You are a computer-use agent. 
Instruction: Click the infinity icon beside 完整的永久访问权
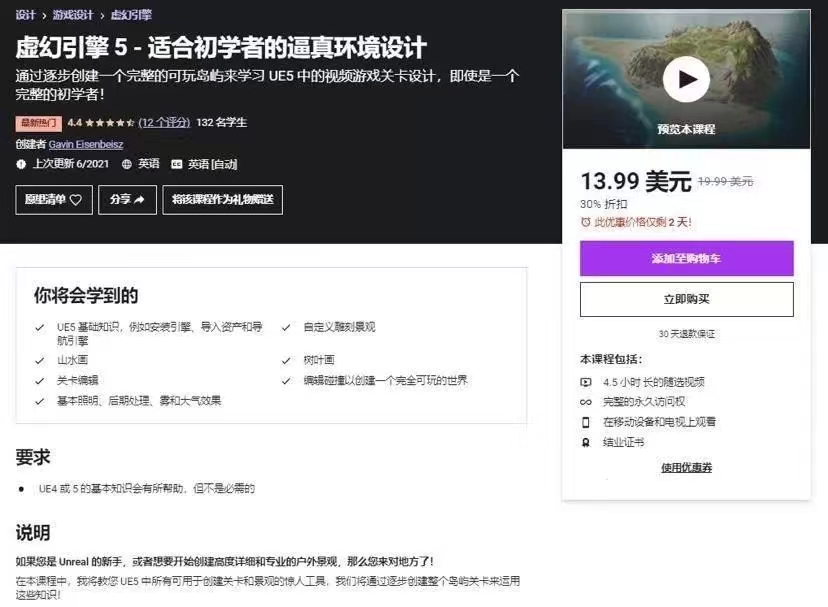[x=586, y=402]
